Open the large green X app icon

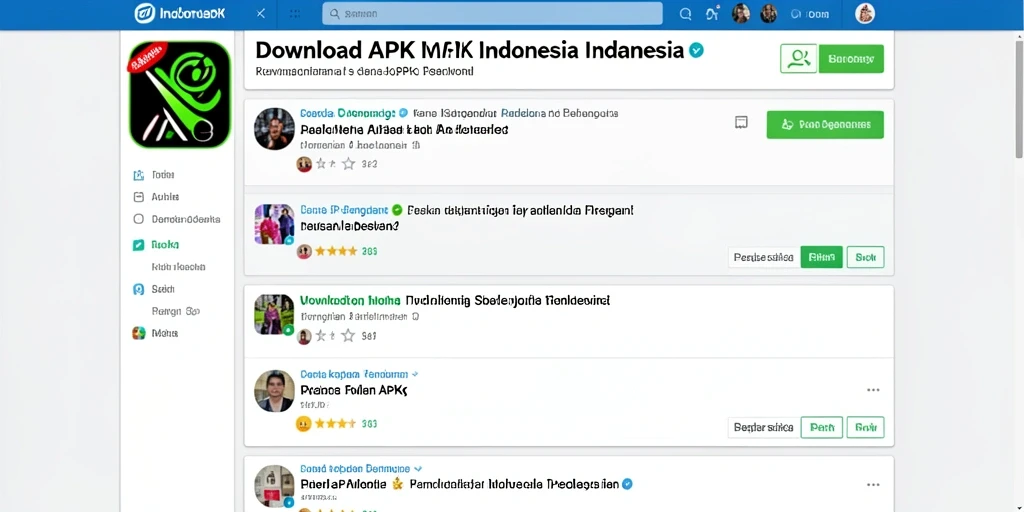point(180,94)
